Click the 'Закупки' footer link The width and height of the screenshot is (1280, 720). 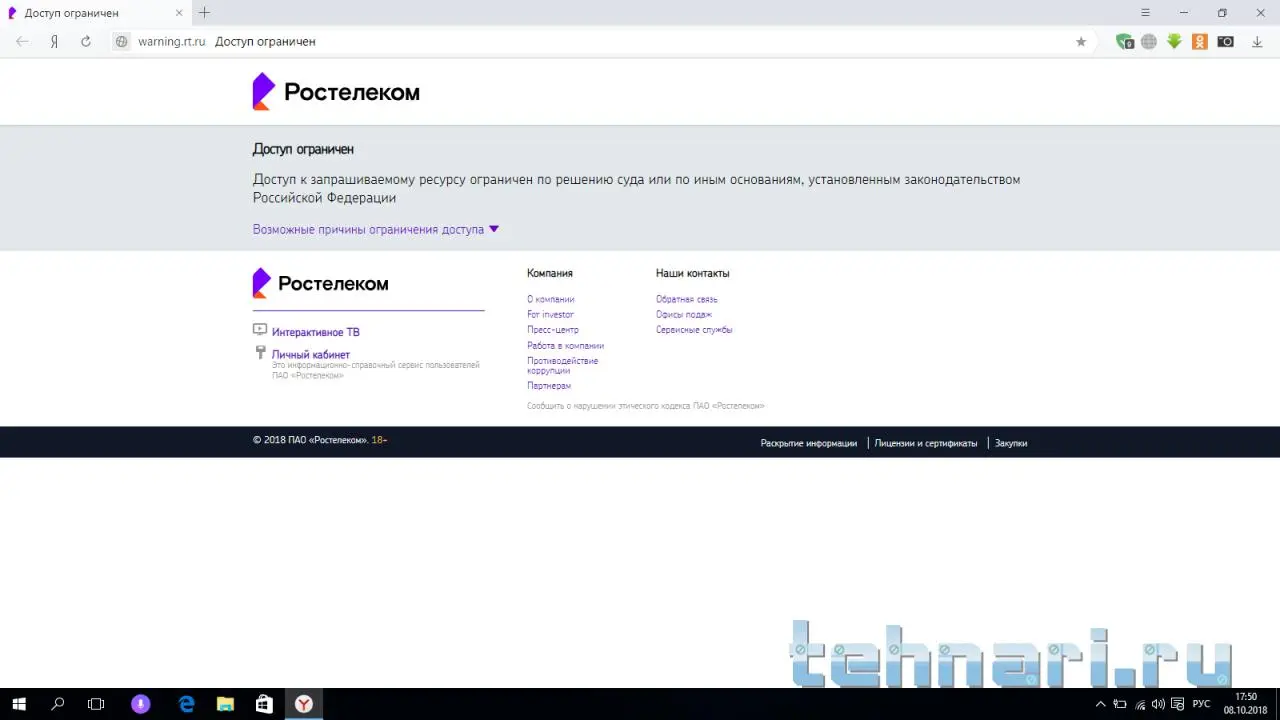click(x=1011, y=443)
